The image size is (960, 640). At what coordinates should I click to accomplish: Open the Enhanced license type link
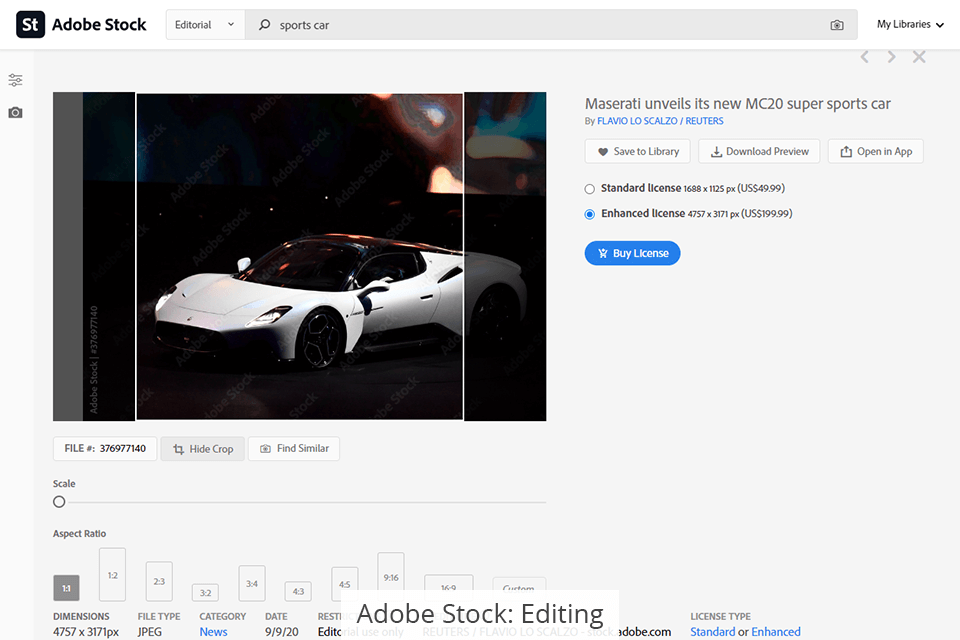coord(776,631)
